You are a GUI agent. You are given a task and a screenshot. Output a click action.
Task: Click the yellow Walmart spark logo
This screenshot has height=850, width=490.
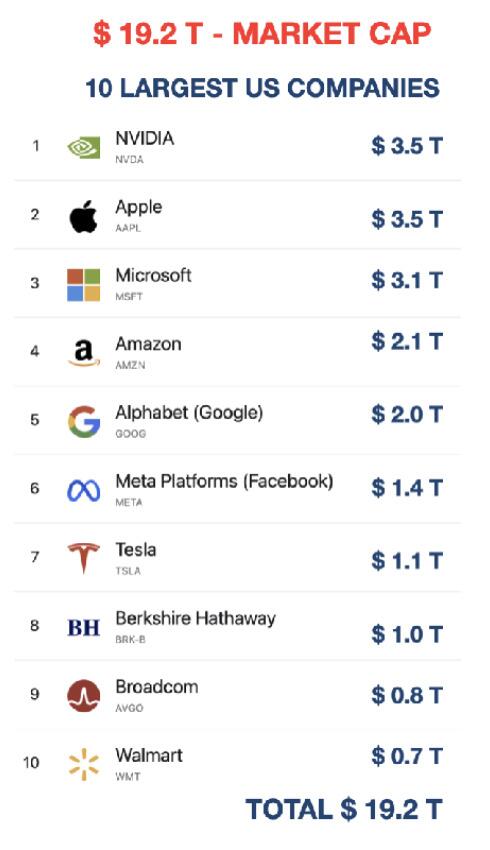click(x=83, y=764)
